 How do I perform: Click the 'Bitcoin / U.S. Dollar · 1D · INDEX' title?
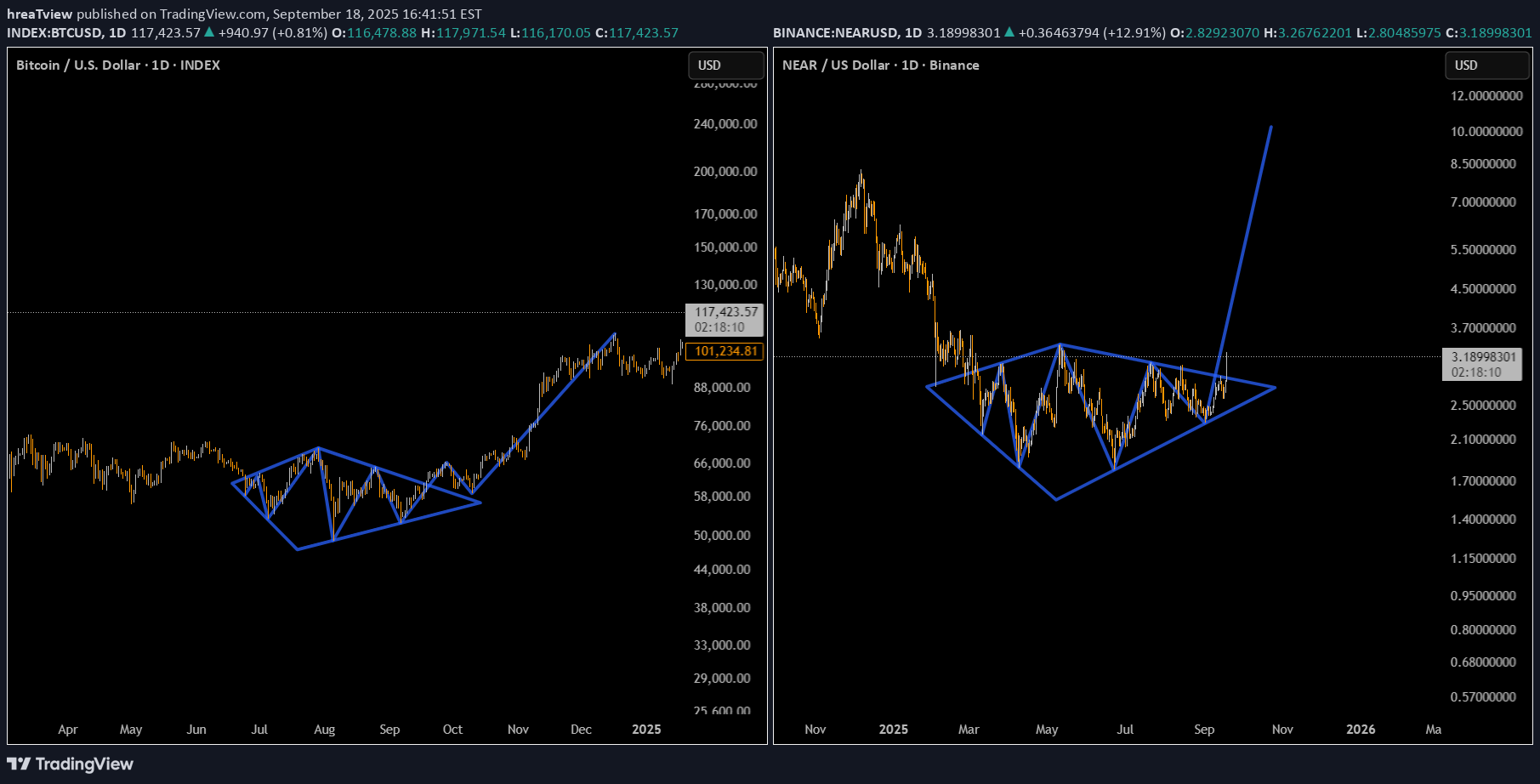coord(118,65)
